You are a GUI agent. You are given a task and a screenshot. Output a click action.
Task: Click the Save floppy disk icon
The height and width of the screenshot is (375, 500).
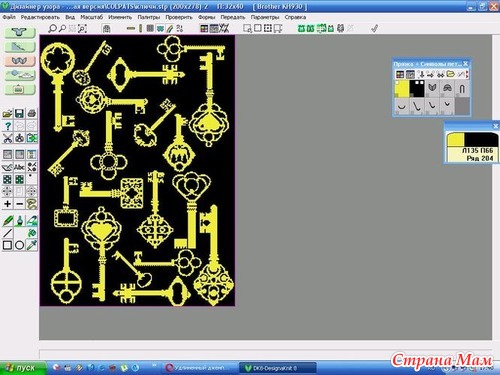[20, 113]
